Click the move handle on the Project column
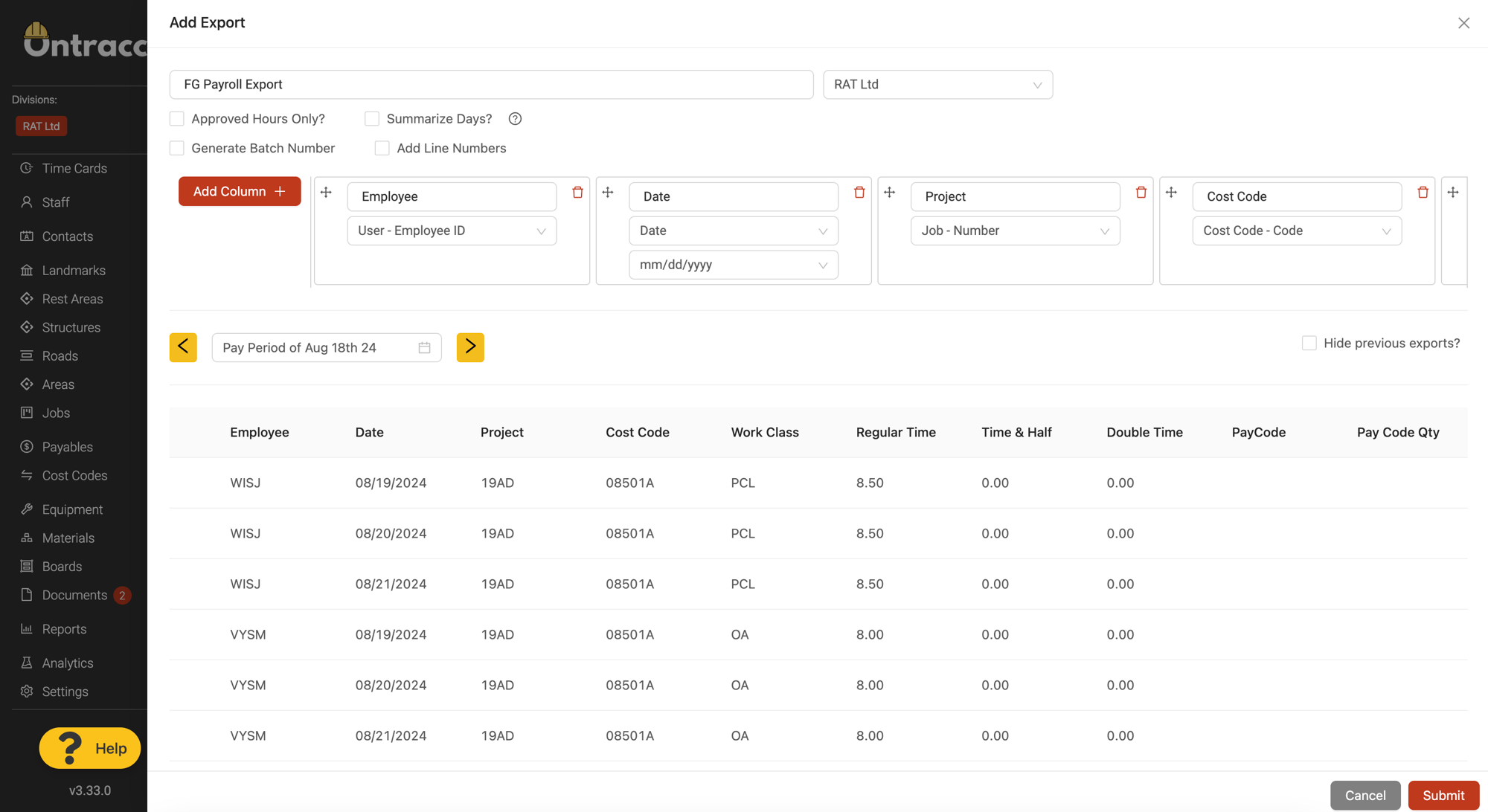Screen dimensions: 1488x812 889,193
